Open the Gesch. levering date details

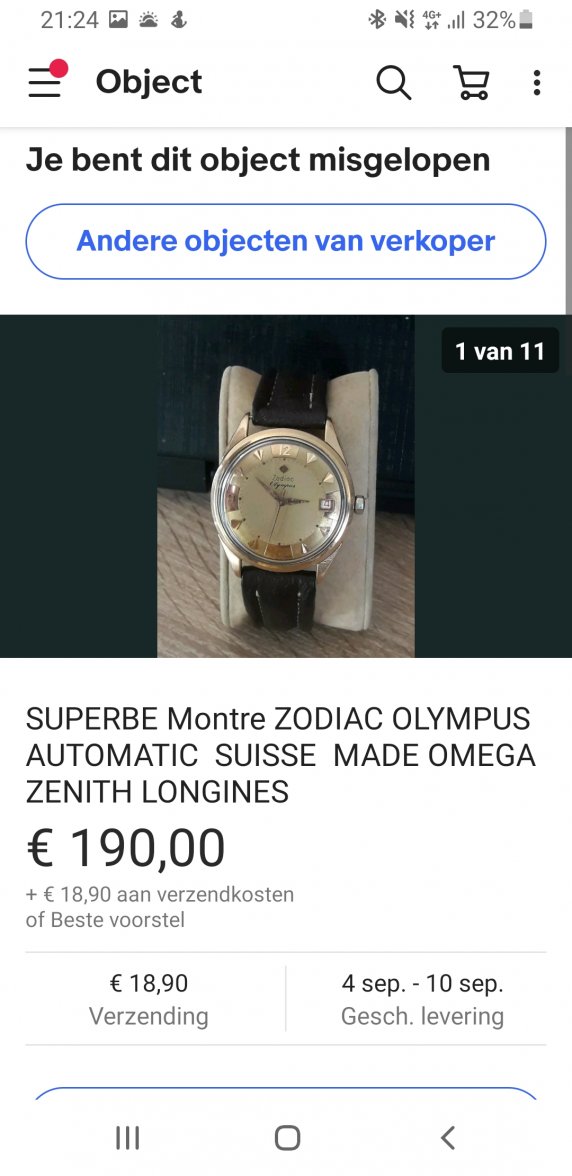tap(422, 999)
